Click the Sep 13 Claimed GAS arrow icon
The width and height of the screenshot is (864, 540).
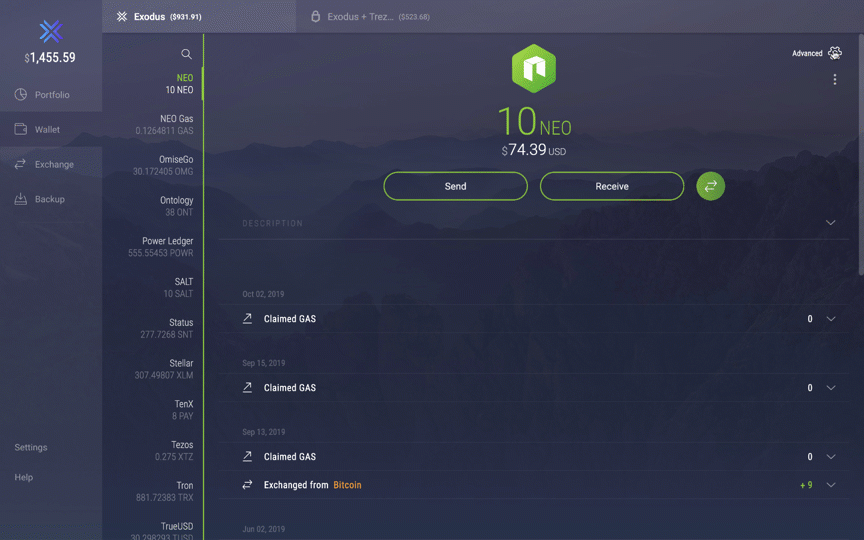247,456
